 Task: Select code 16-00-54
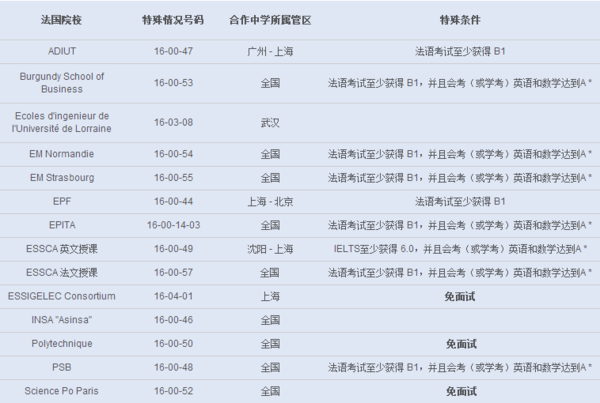point(173,154)
